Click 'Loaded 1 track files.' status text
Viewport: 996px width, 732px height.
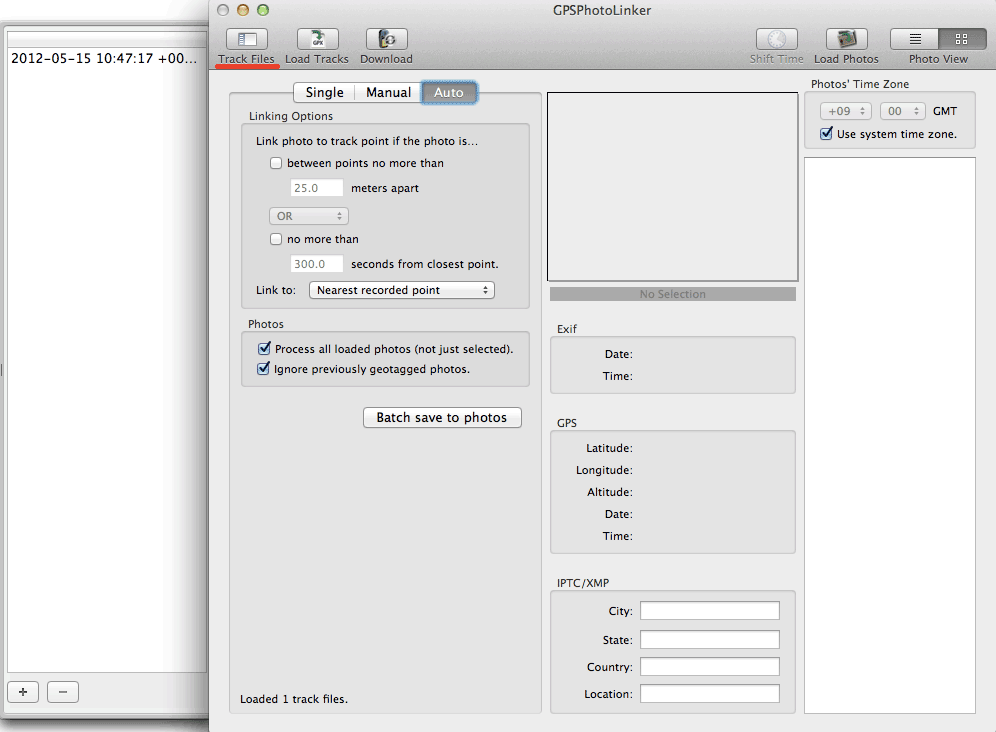(293, 699)
